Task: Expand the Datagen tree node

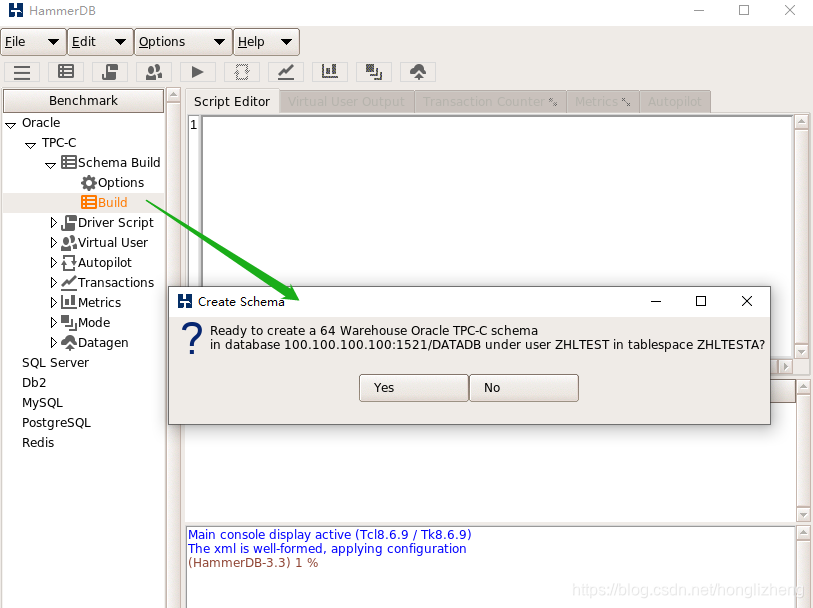Action: click(x=53, y=342)
